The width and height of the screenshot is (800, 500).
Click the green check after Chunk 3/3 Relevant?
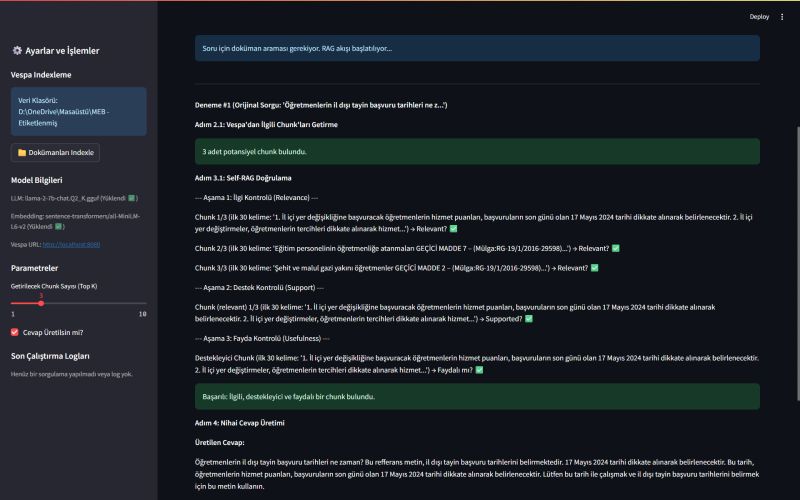click(x=594, y=268)
